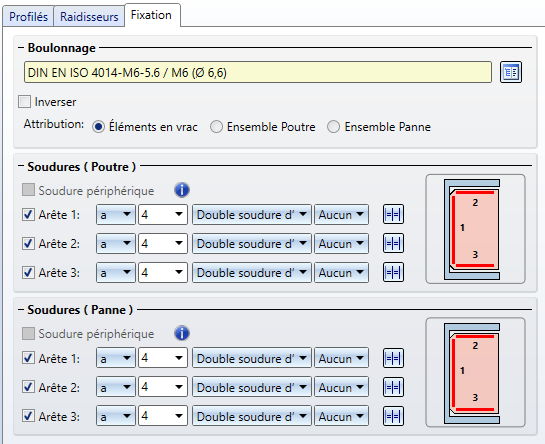Viewport: 545px width, 444px height.
Task: Open Poutre Arête 3 'a' dropdown
Action: [116, 272]
